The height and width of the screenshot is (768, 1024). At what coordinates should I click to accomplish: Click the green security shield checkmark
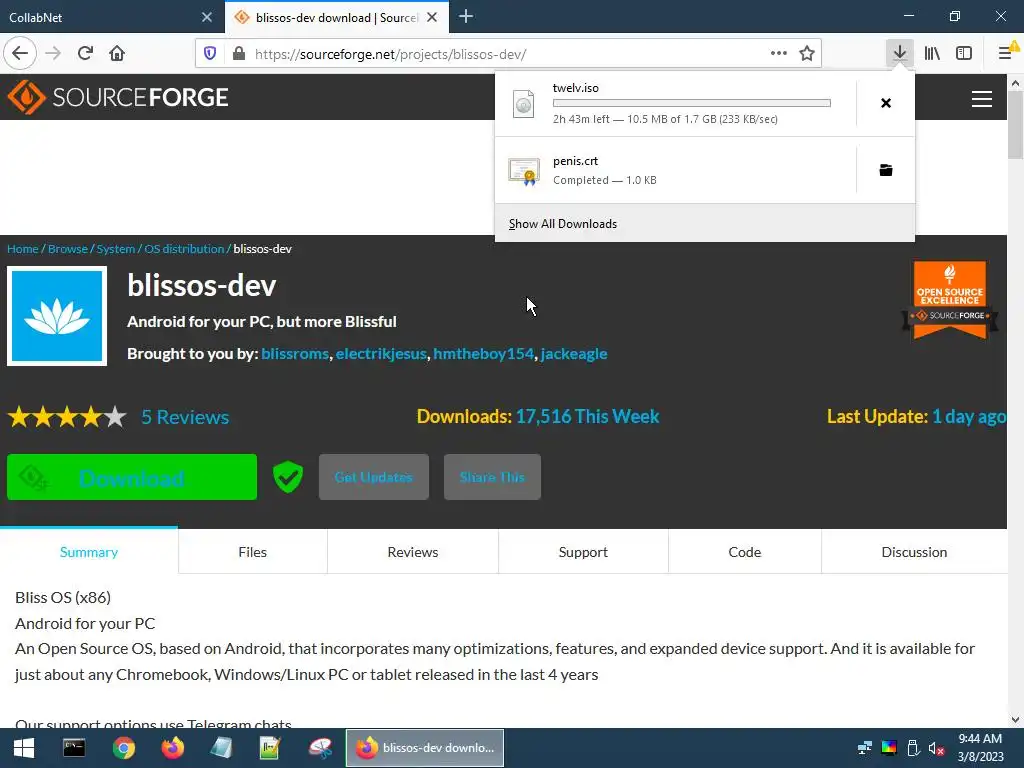[x=287, y=477]
